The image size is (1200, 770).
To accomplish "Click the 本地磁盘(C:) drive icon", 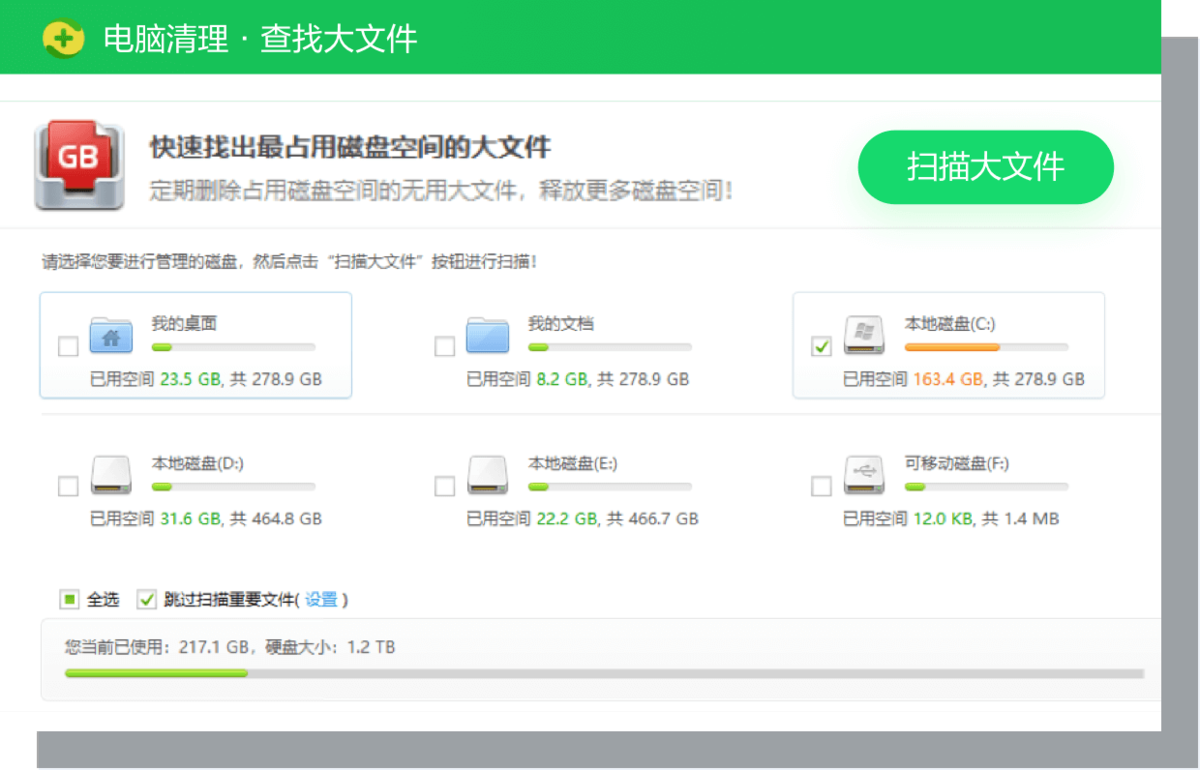I will 864,337.
